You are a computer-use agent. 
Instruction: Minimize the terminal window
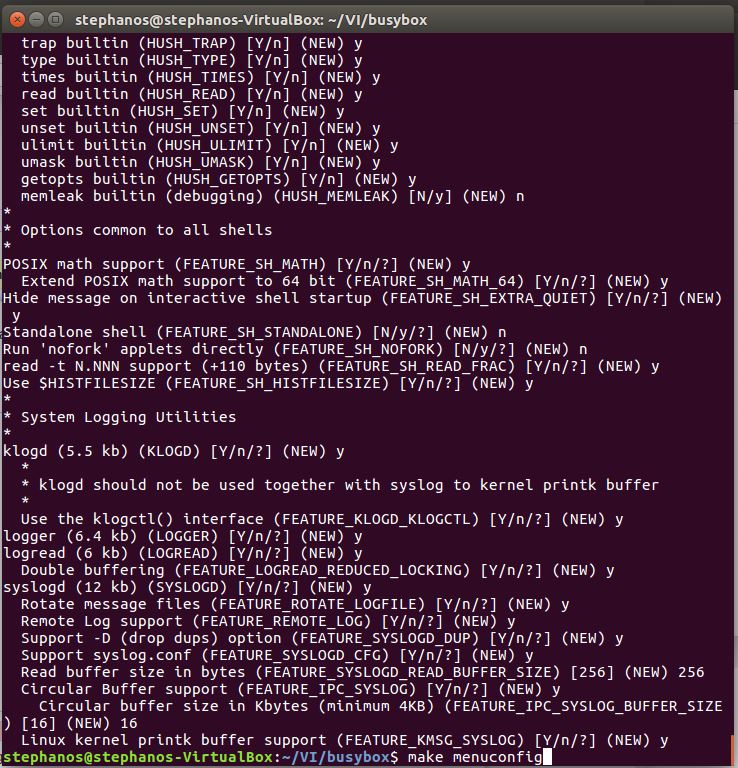pos(35,18)
